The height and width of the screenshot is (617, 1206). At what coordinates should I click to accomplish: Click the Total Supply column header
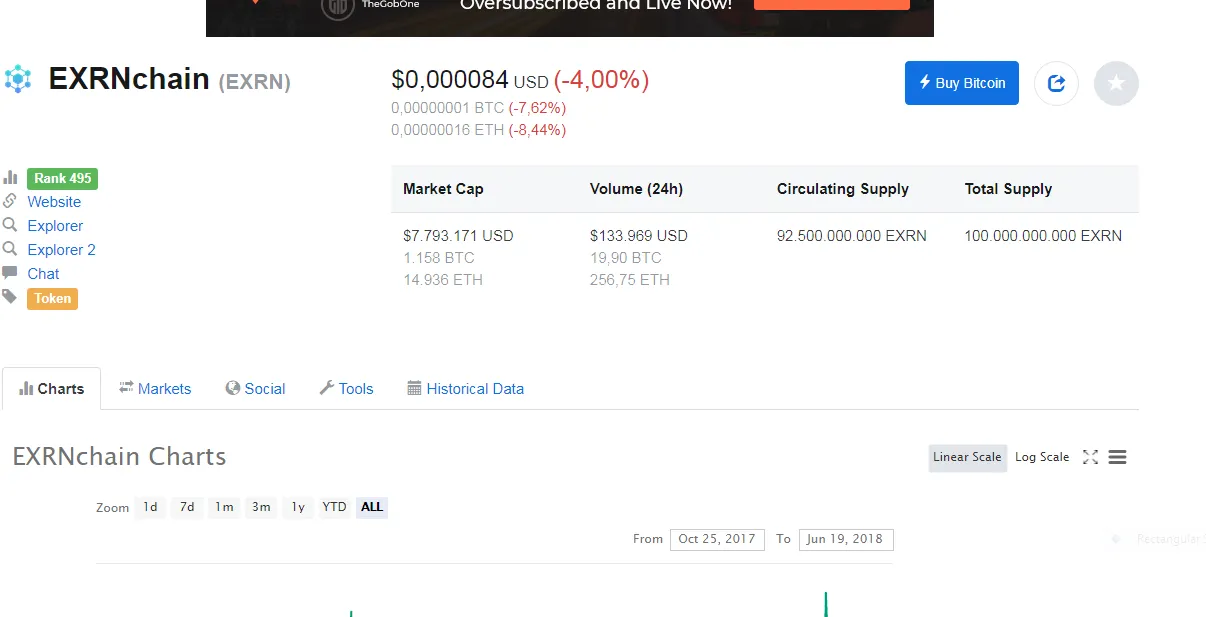1008,189
